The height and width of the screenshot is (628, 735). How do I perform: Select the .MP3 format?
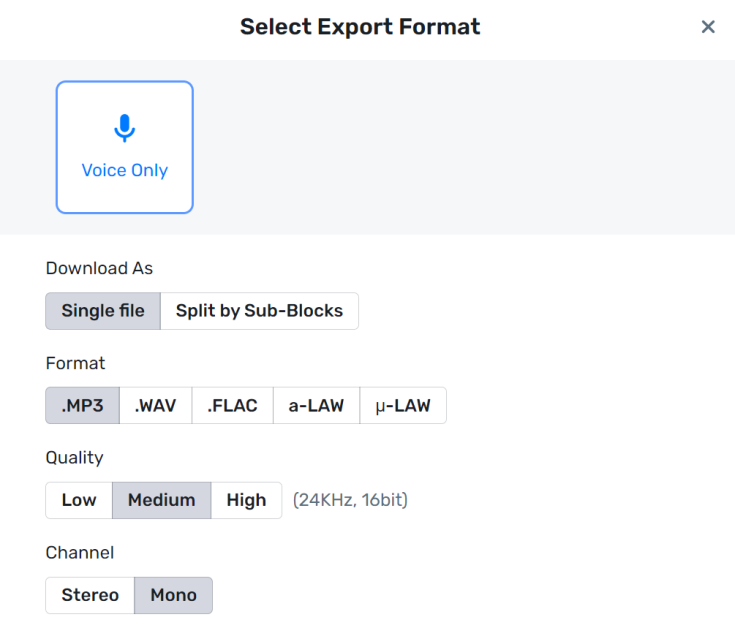coord(82,405)
